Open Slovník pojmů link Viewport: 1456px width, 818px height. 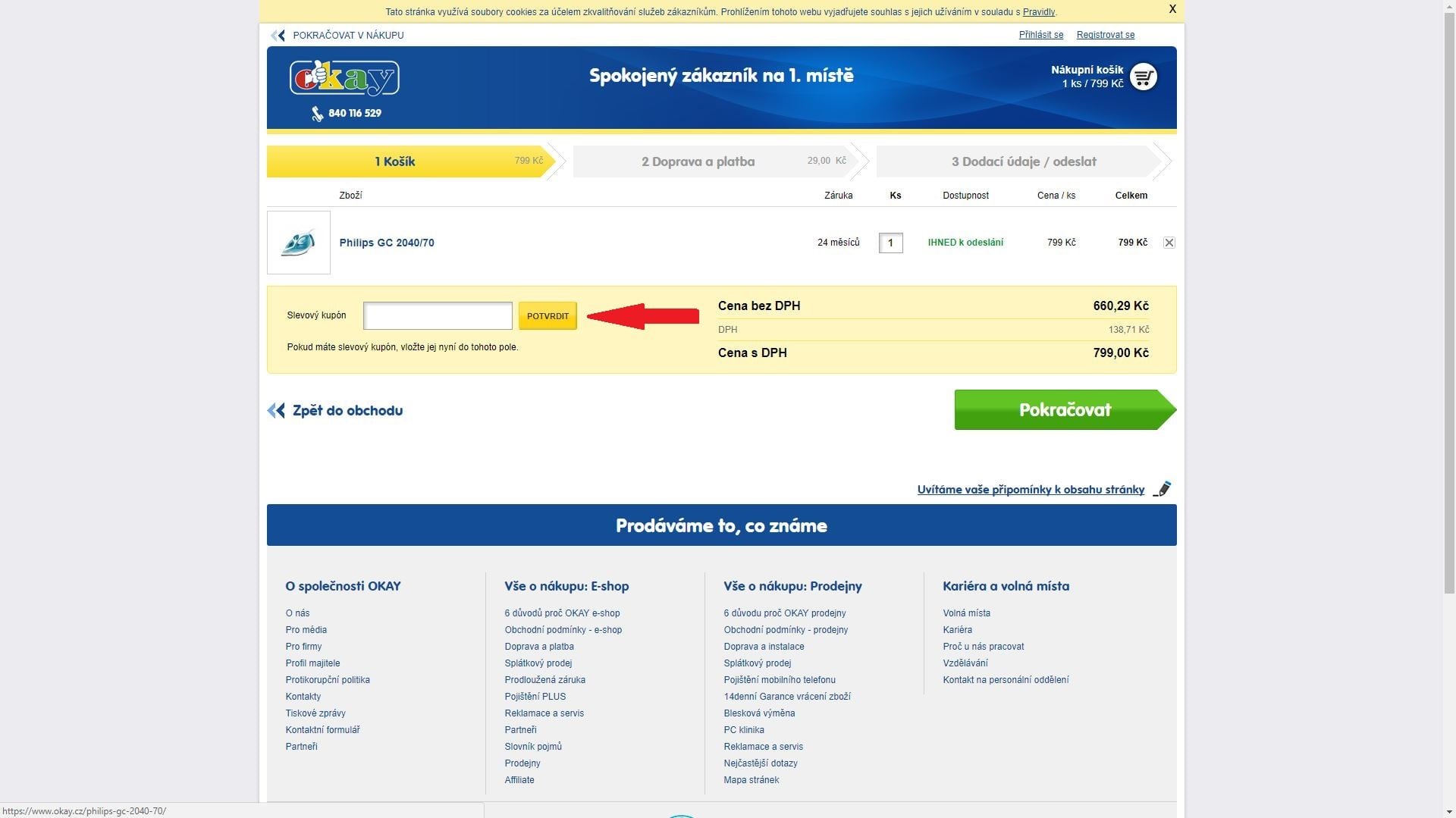click(x=533, y=747)
